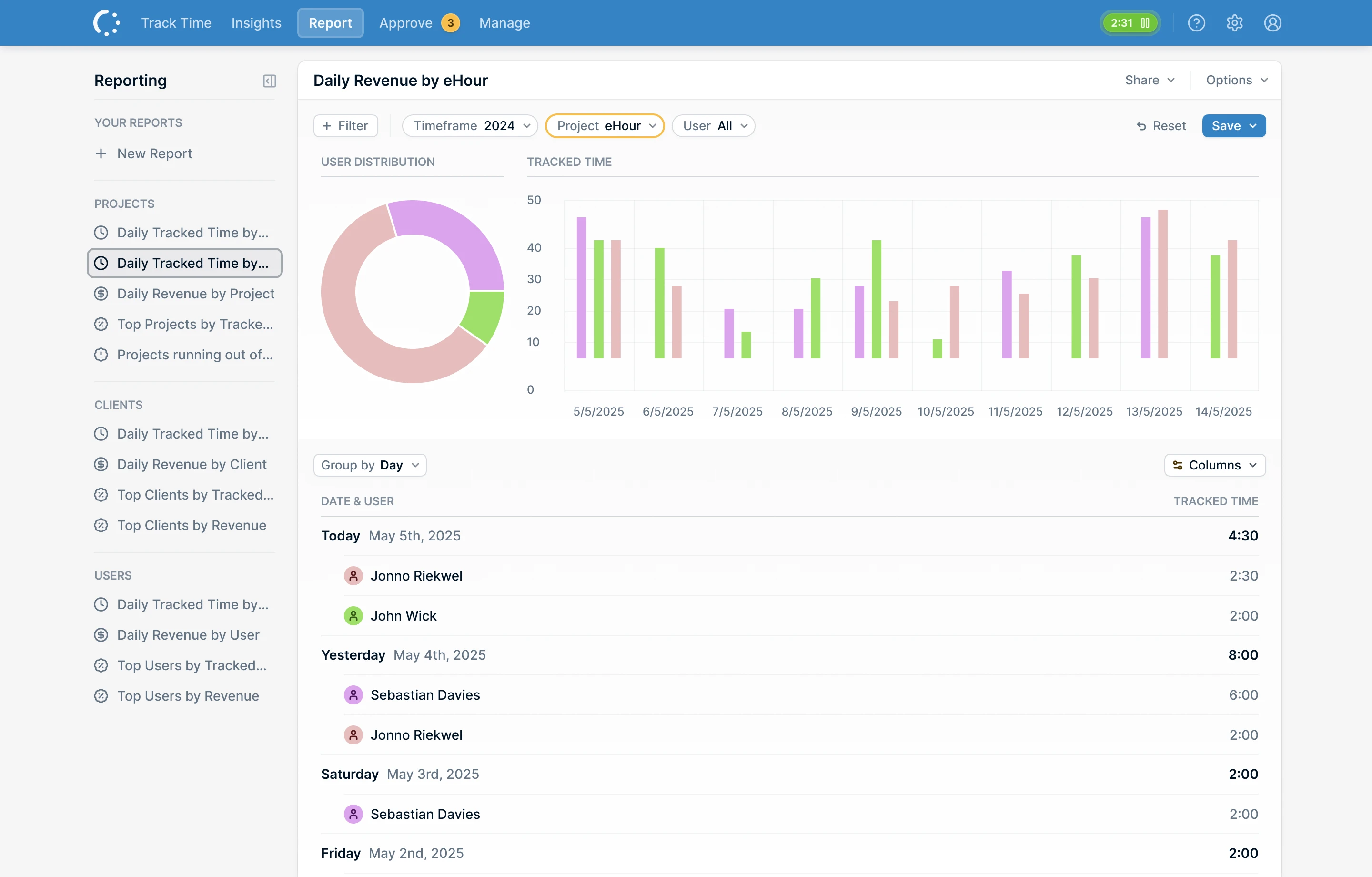Click the app logo in top bar

click(107, 23)
